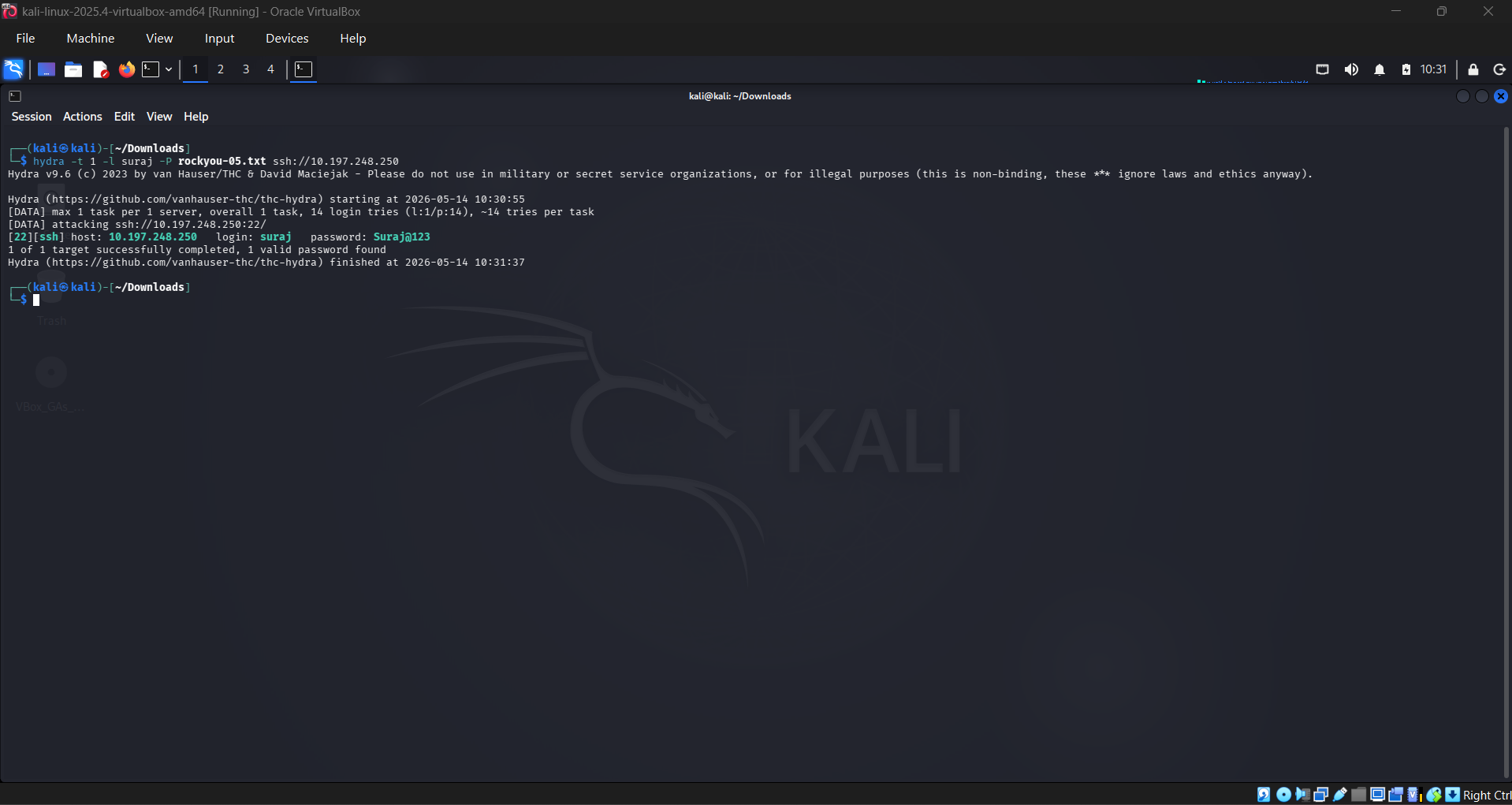Screen dimensions: 1512x805
Task: Click the "1 valid password found" line
Action: [x=197, y=250]
